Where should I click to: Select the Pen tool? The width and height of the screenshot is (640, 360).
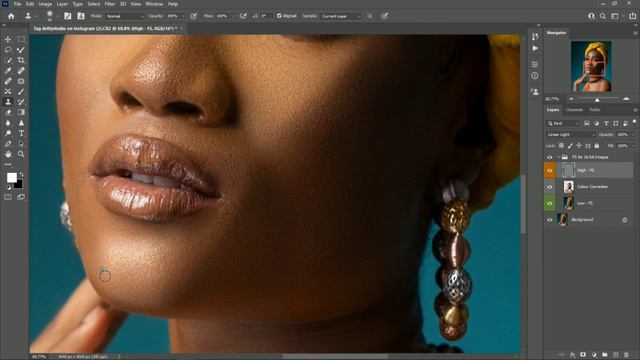coord(8,144)
